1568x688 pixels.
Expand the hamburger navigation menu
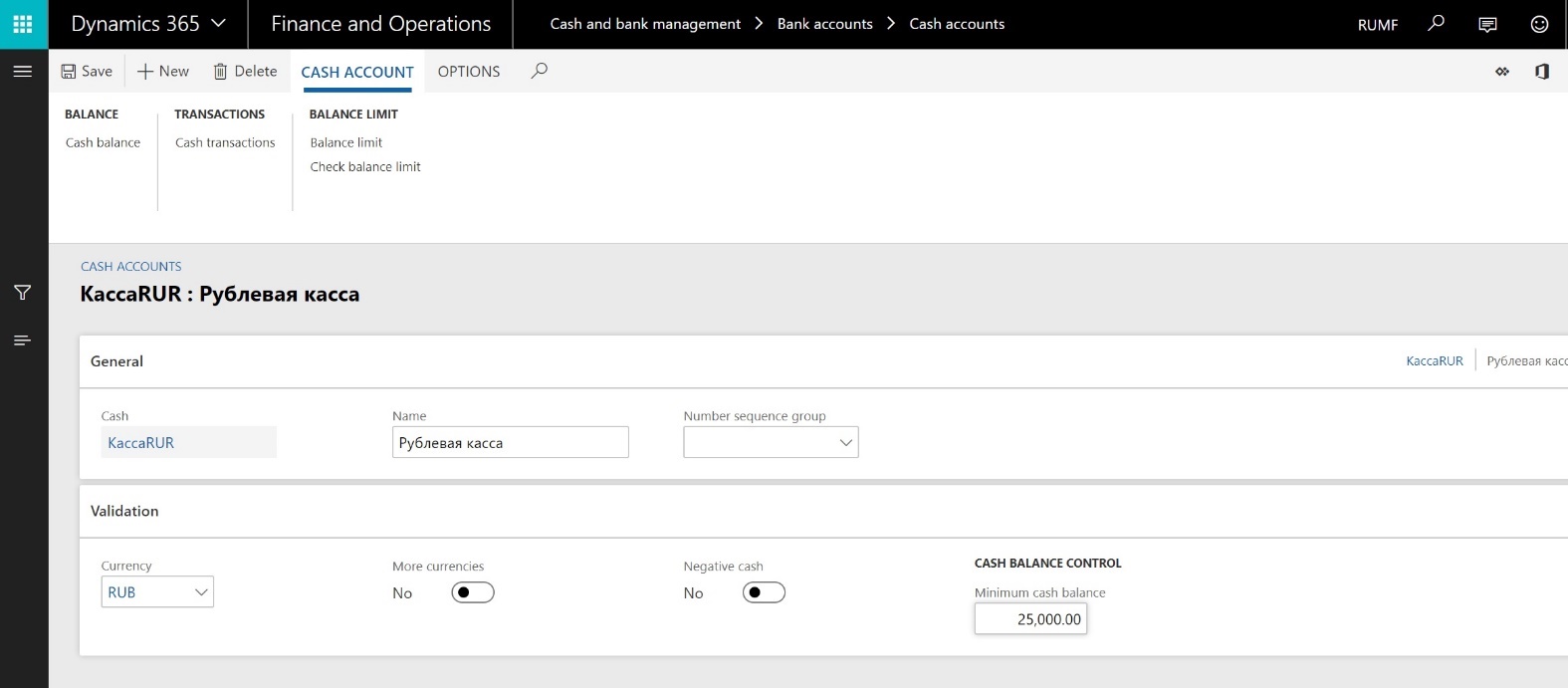[23, 72]
